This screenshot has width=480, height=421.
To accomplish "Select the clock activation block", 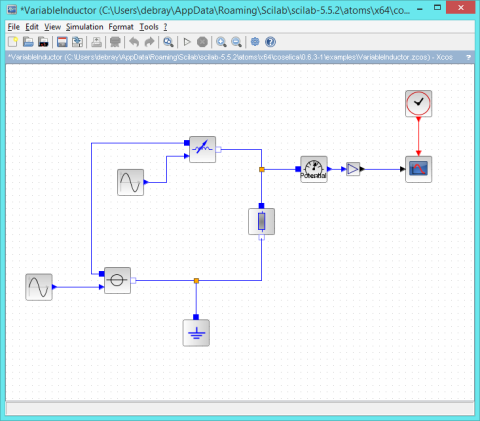I will point(419,103).
